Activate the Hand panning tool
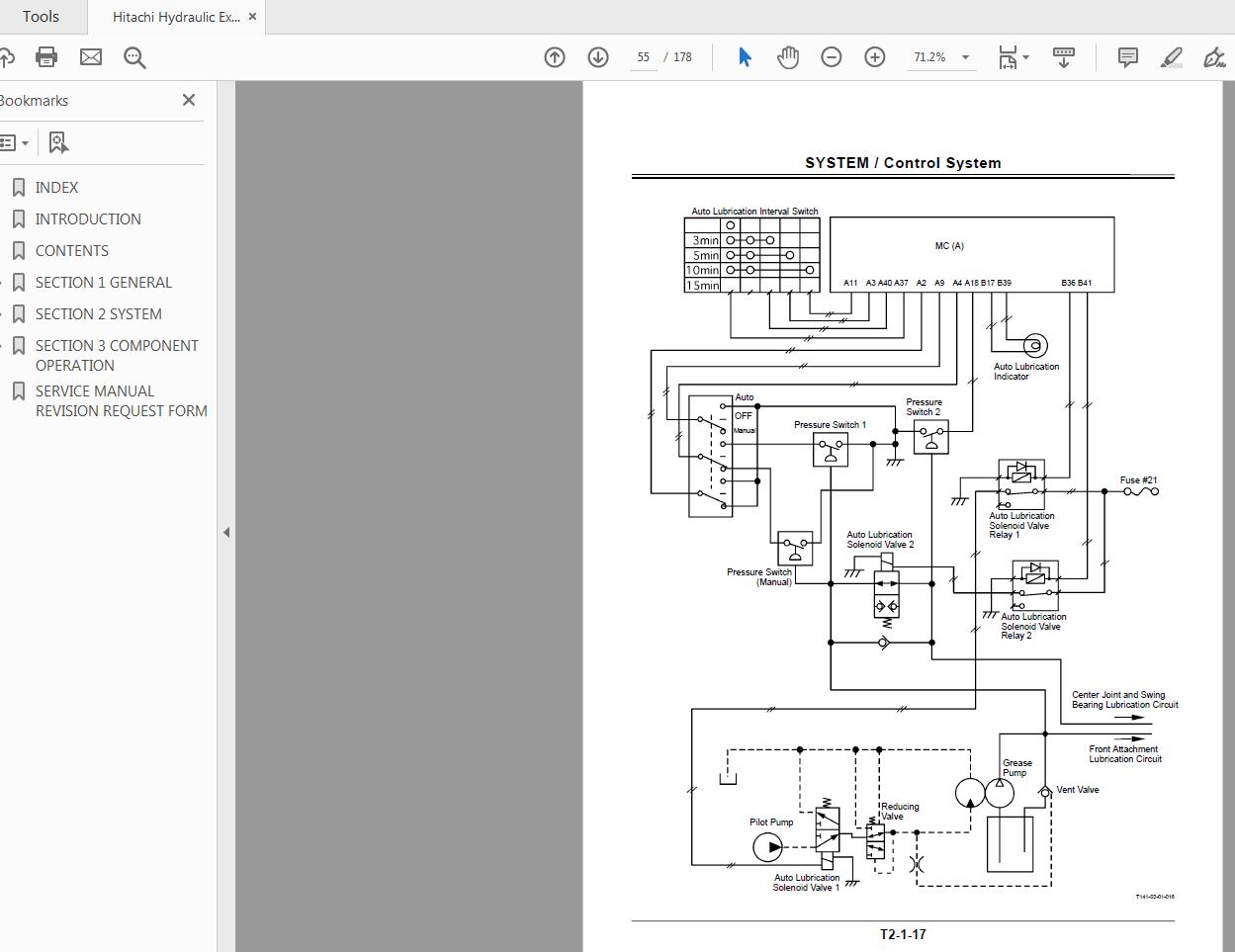 point(788,56)
